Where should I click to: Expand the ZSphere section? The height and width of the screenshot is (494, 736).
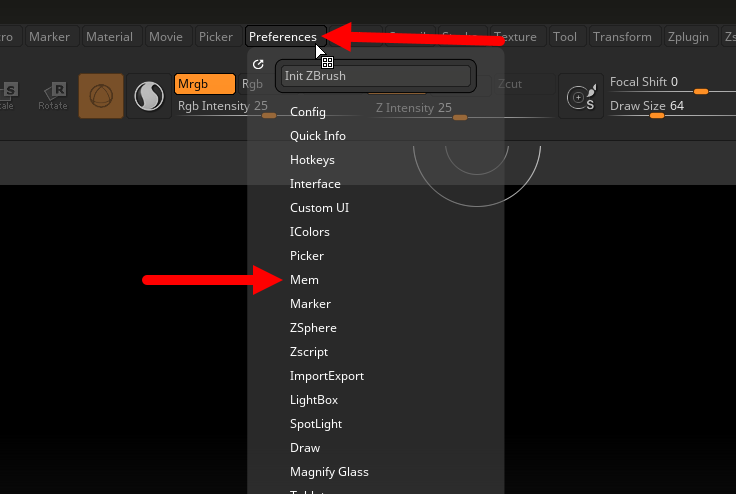point(313,327)
